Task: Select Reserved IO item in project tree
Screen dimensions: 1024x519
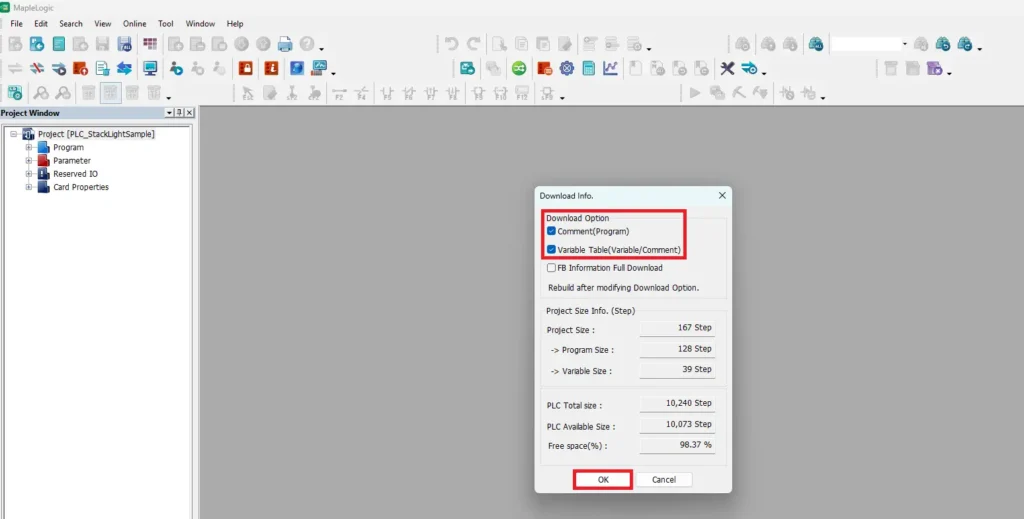Action: [x=75, y=174]
